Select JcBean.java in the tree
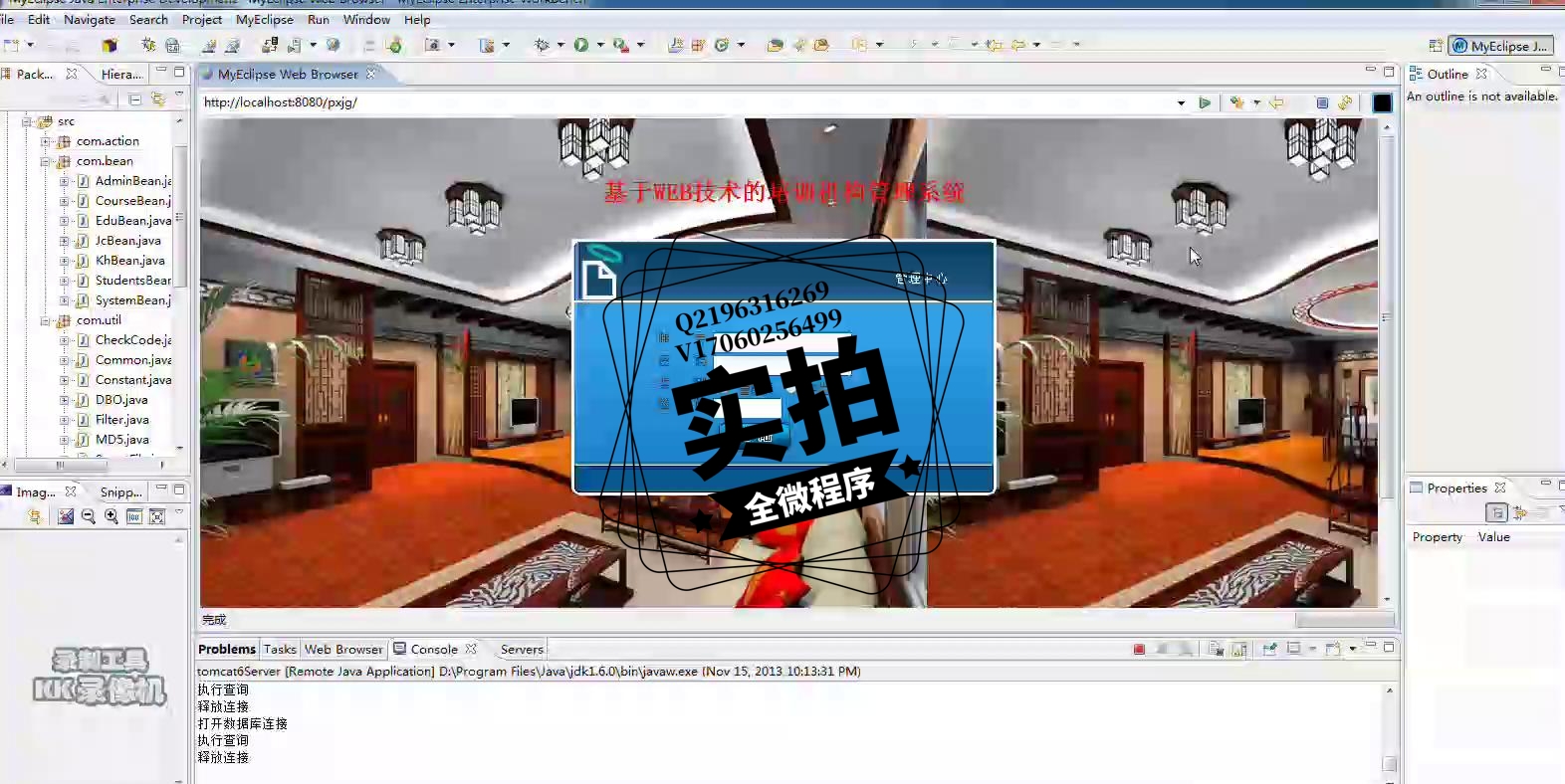 click(127, 241)
